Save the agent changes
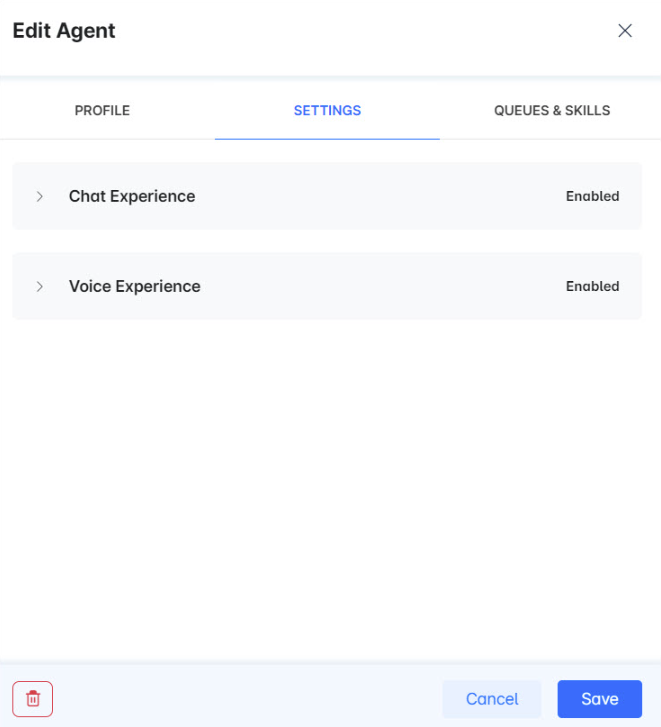Viewport: 661px width, 727px height. 599,698
